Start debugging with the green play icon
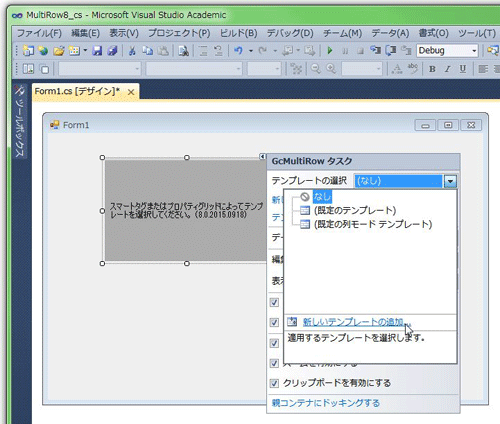Viewport: 500px width, 424px height. (x=330, y=51)
